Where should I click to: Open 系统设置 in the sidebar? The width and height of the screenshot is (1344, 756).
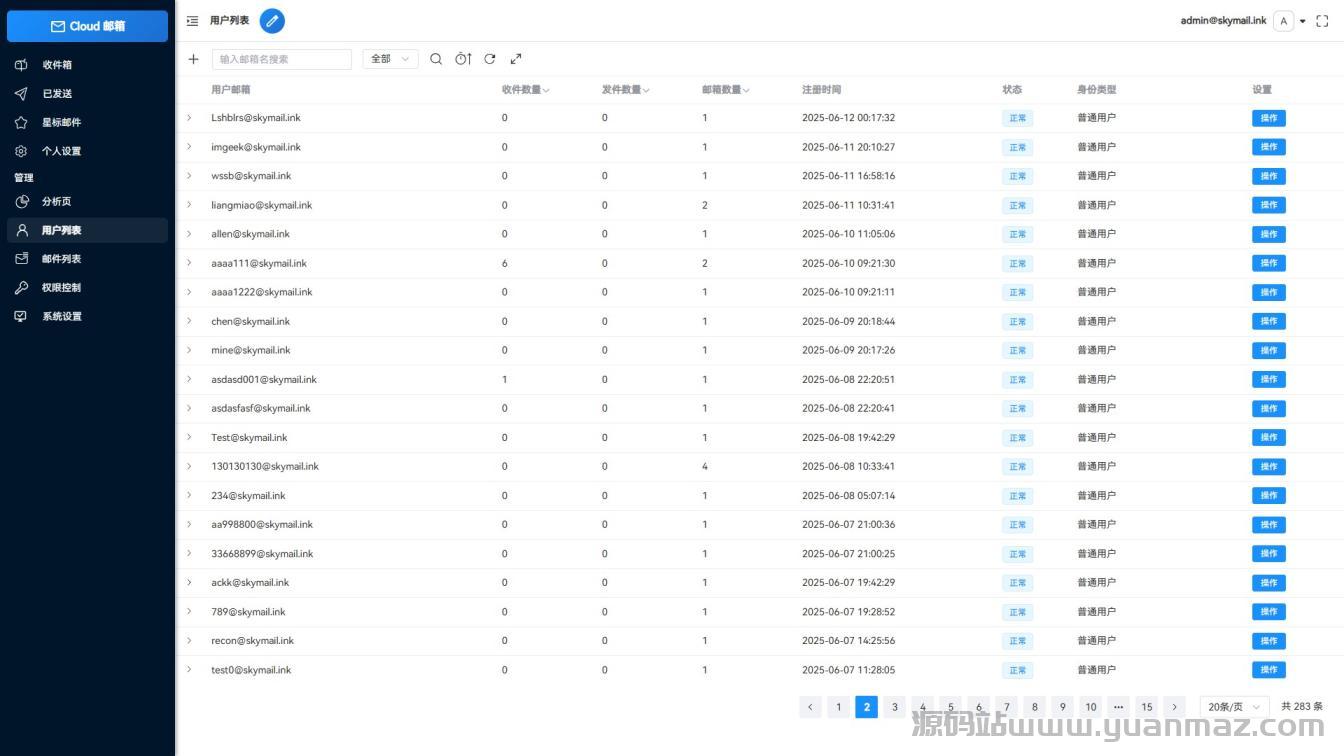pos(61,317)
